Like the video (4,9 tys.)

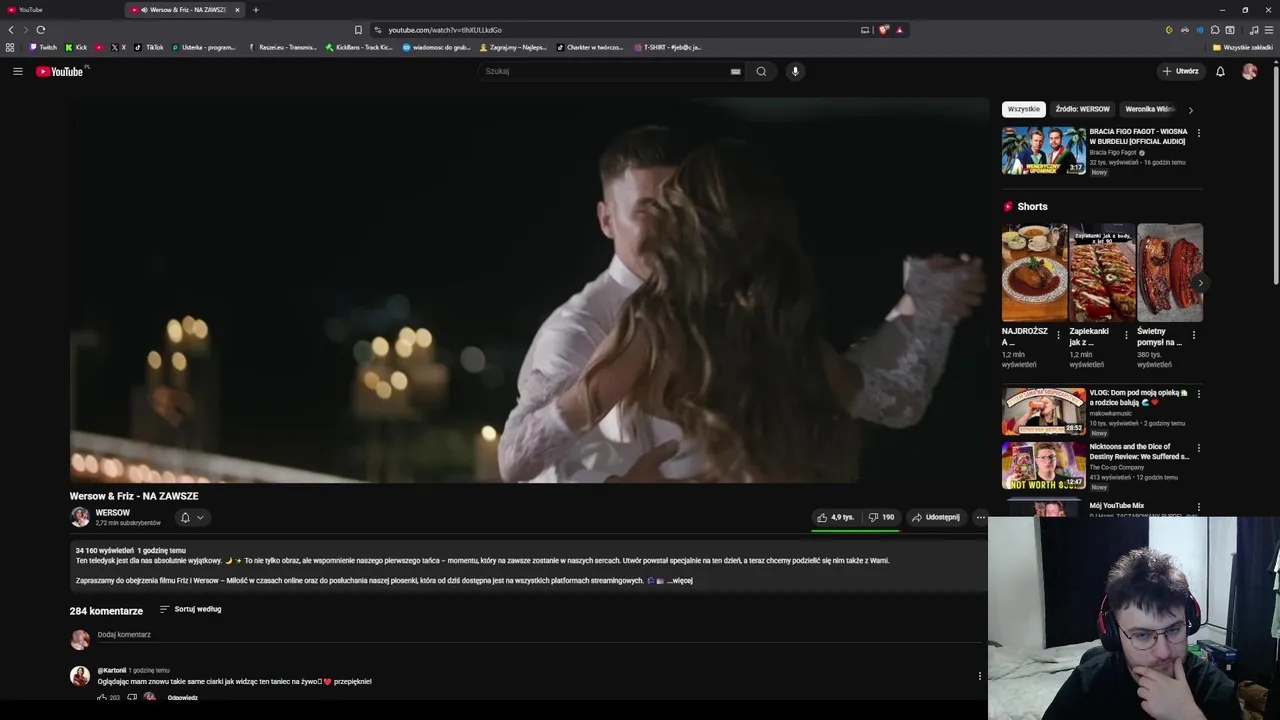pos(835,517)
